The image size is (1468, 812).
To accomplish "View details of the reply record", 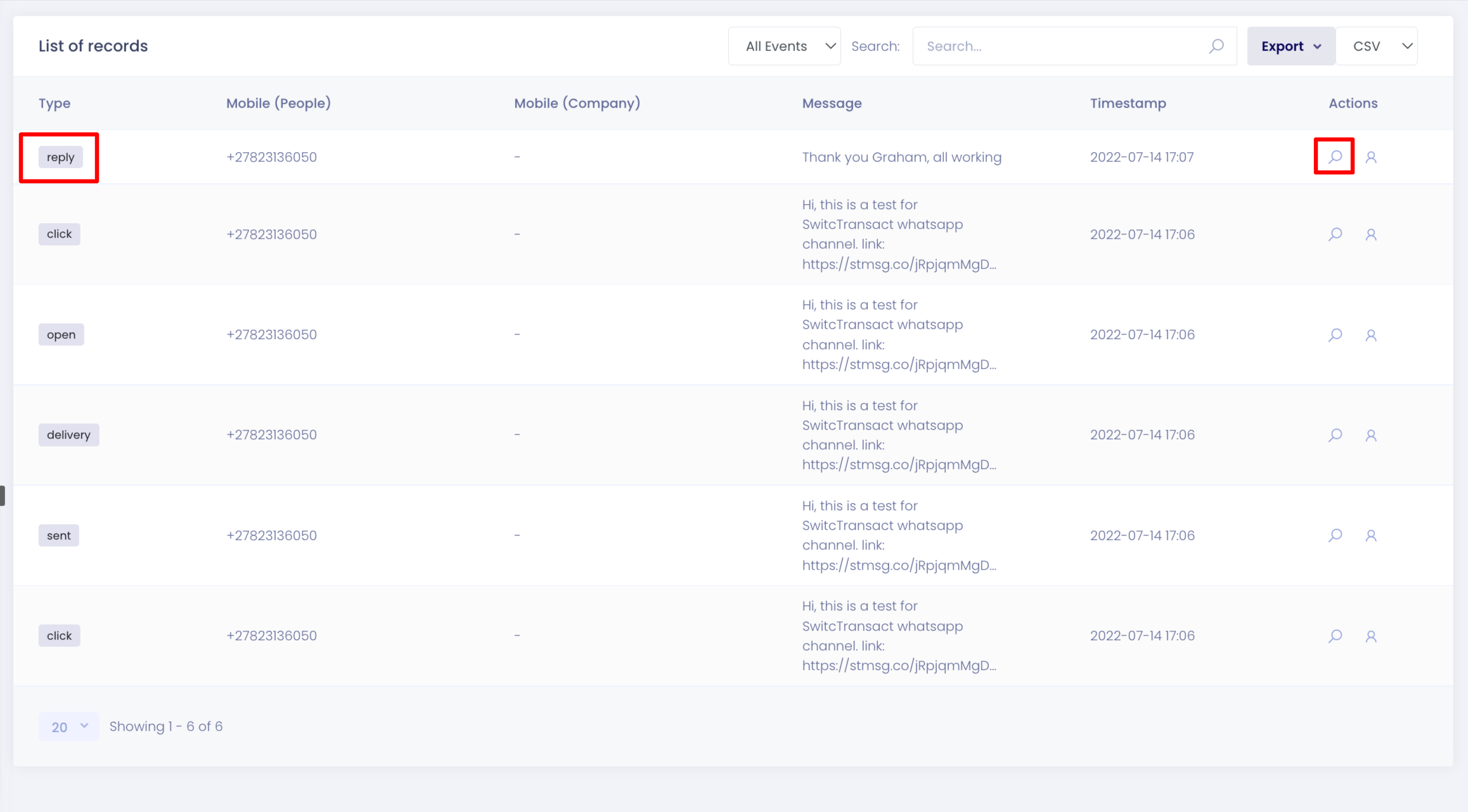I will click(x=1335, y=157).
